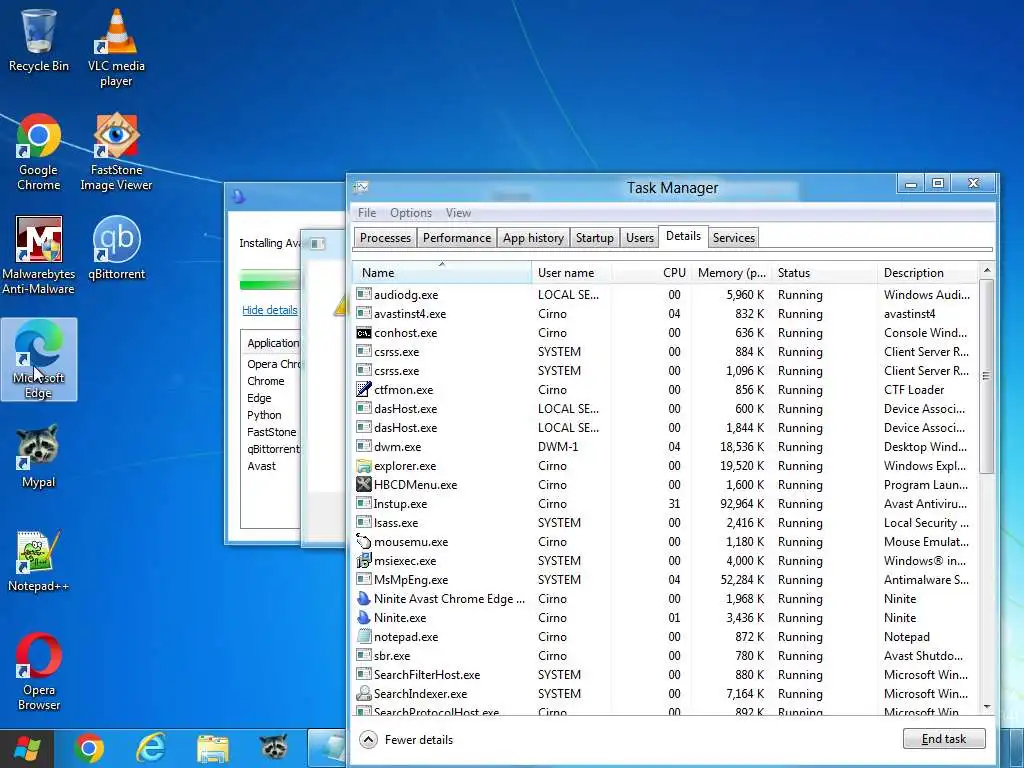Open File Explorer from the taskbar
The width and height of the screenshot is (1024, 768).
point(212,748)
